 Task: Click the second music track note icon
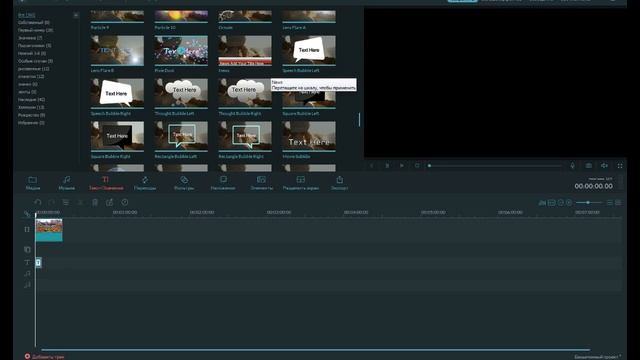coord(27,285)
